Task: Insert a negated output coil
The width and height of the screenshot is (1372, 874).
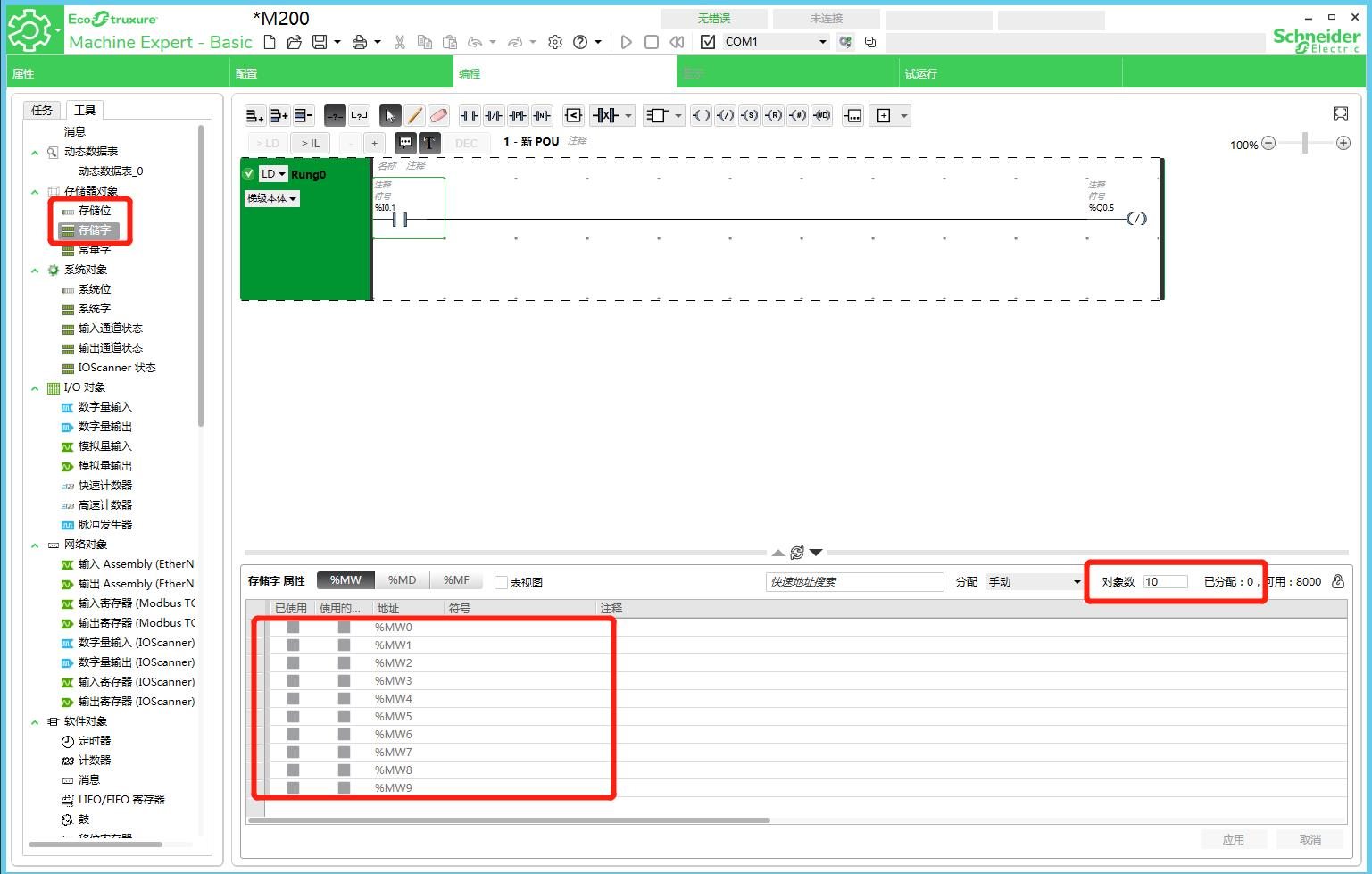Action: click(x=726, y=115)
